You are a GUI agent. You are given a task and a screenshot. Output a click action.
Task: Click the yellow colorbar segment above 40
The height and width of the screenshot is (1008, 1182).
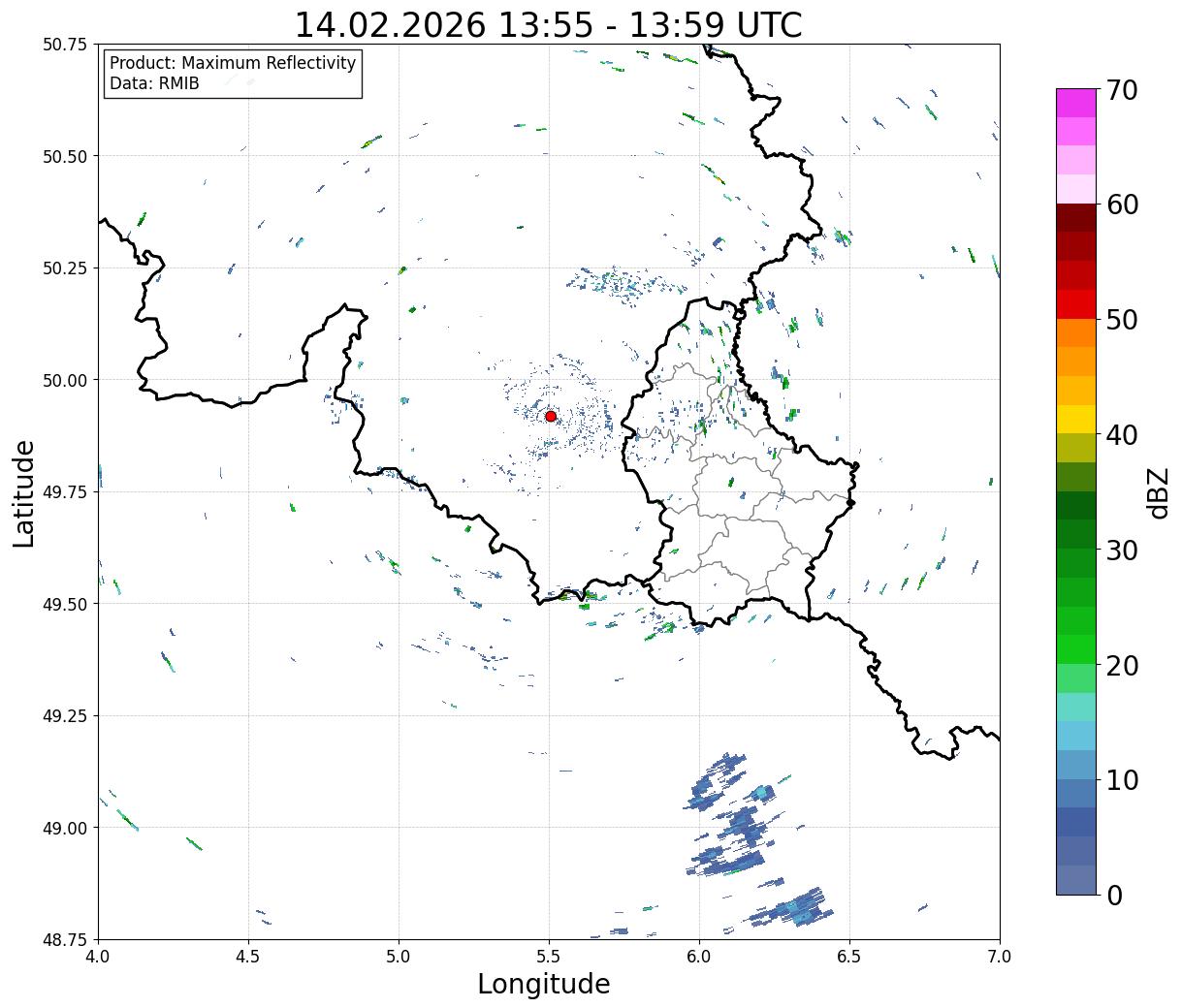(1076, 420)
